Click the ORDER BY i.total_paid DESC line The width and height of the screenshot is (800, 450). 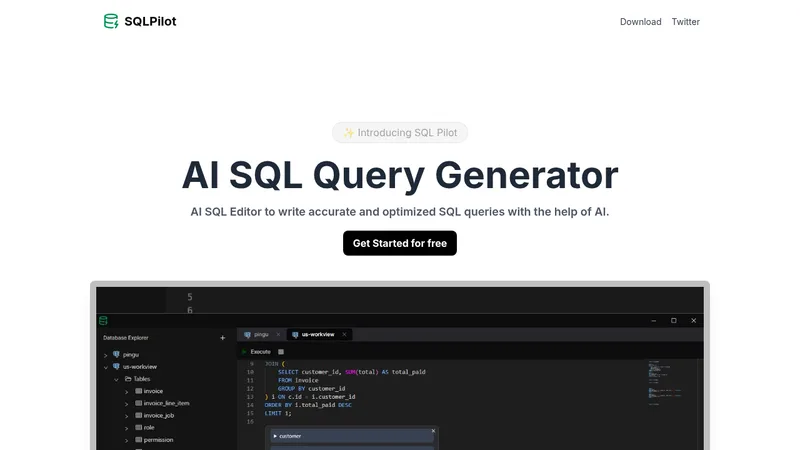pos(308,405)
